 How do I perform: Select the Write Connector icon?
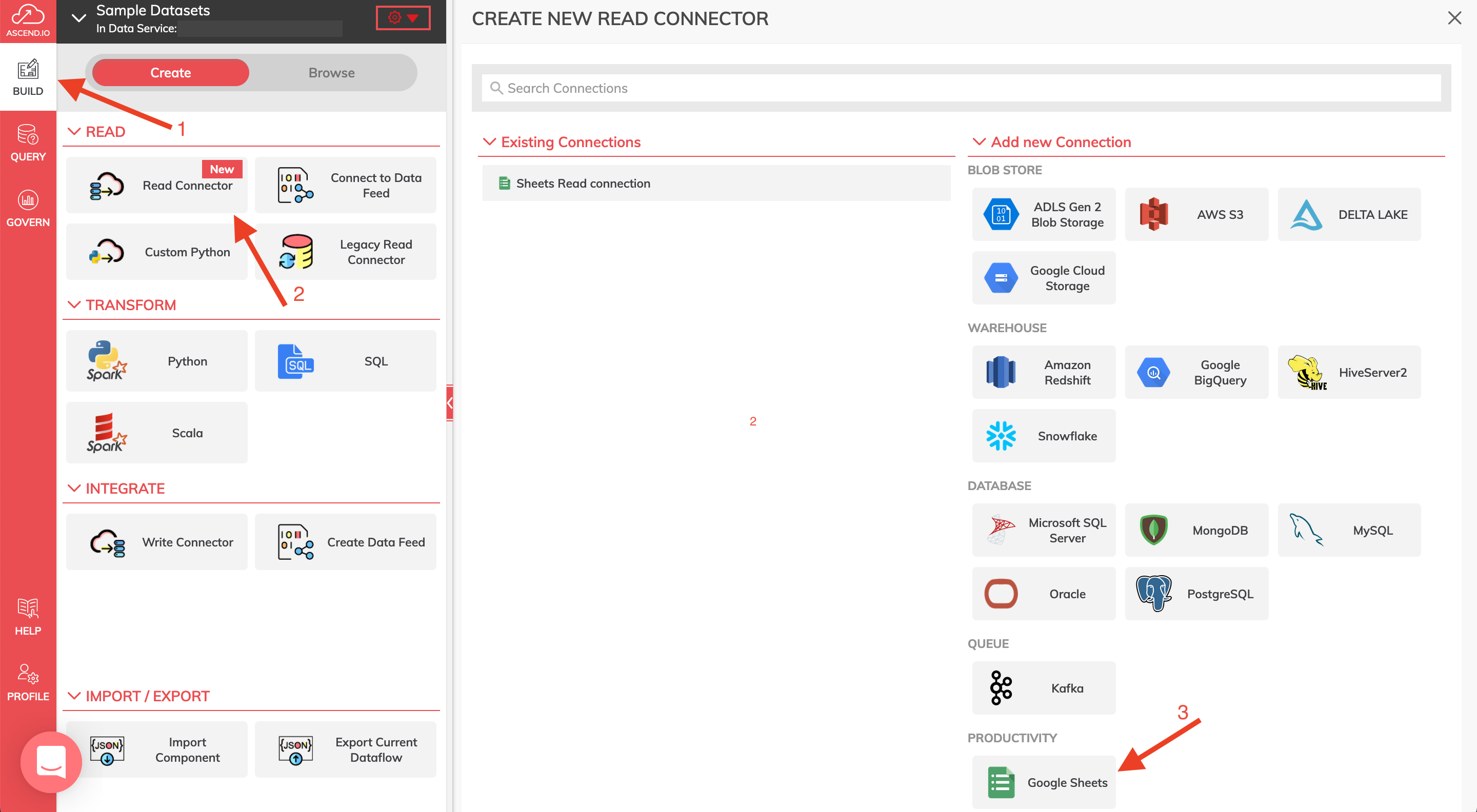pos(107,541)
